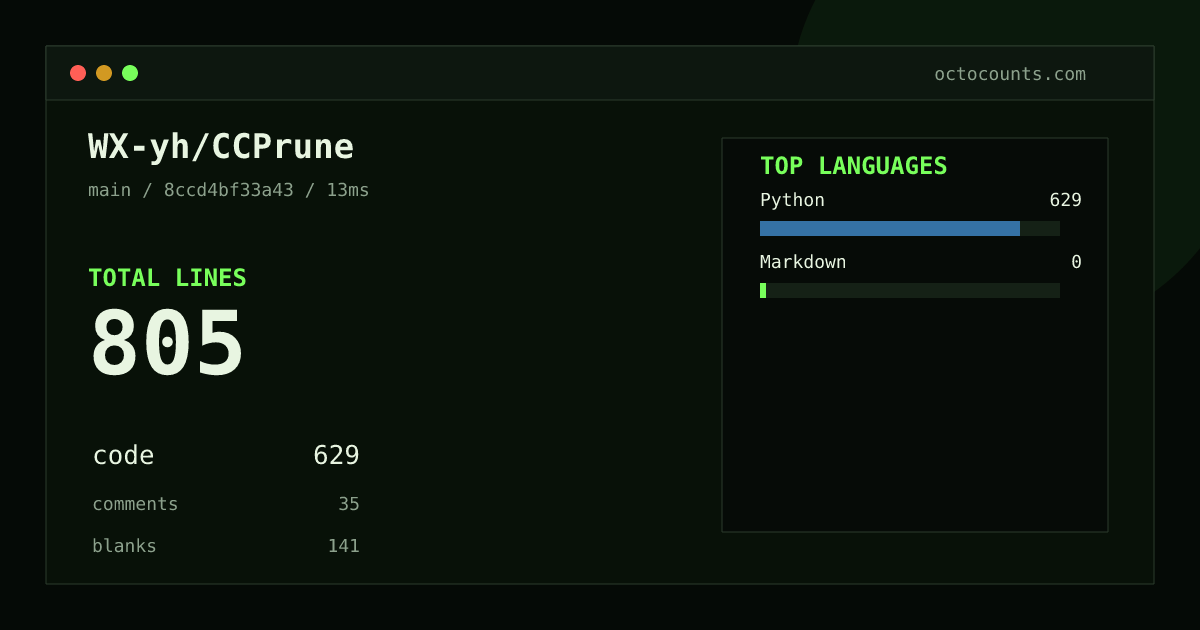Click the TOP LANGUAGES heading
The height and width of the screenshot is (630, 1200).
854,166
